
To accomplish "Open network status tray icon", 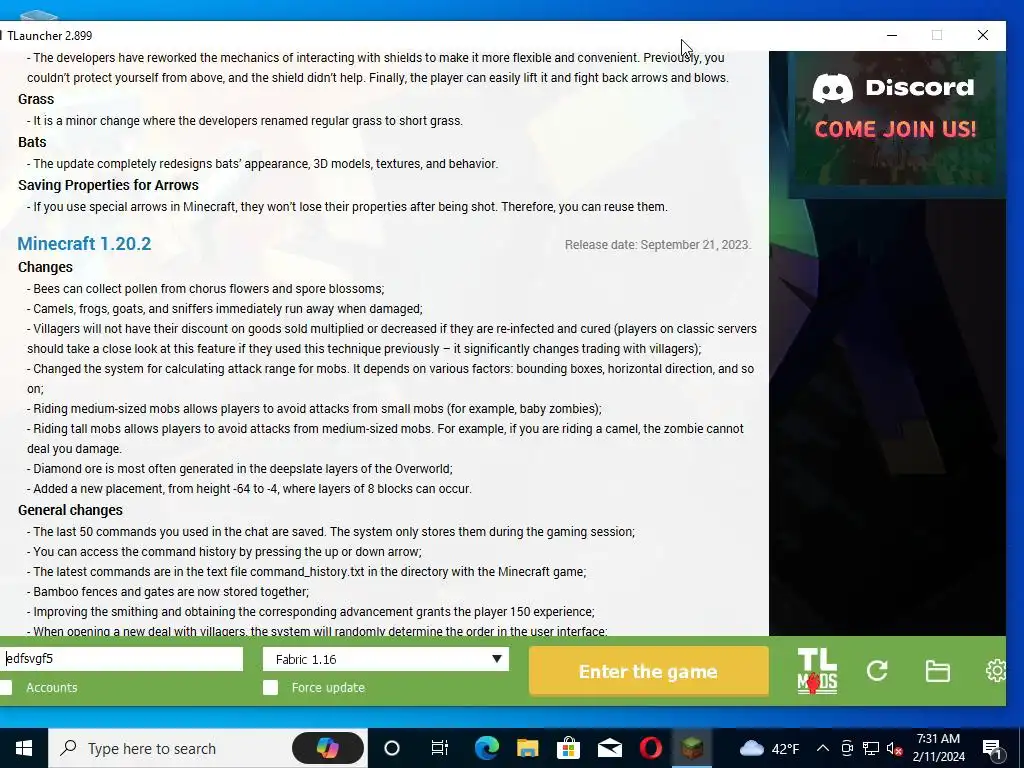I will (x=871, y=748).
